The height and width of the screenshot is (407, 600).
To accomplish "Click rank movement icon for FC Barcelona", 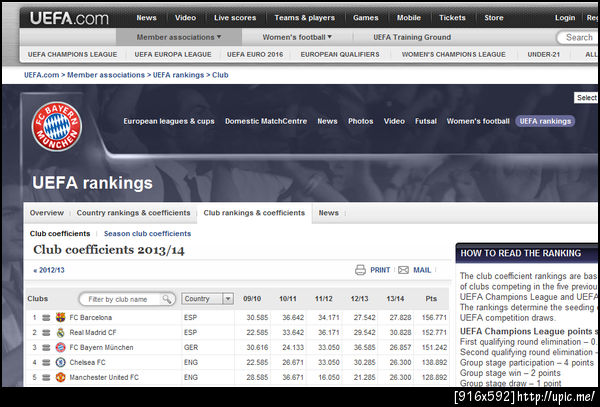I will pyautogui.click(x=46, y=317).
